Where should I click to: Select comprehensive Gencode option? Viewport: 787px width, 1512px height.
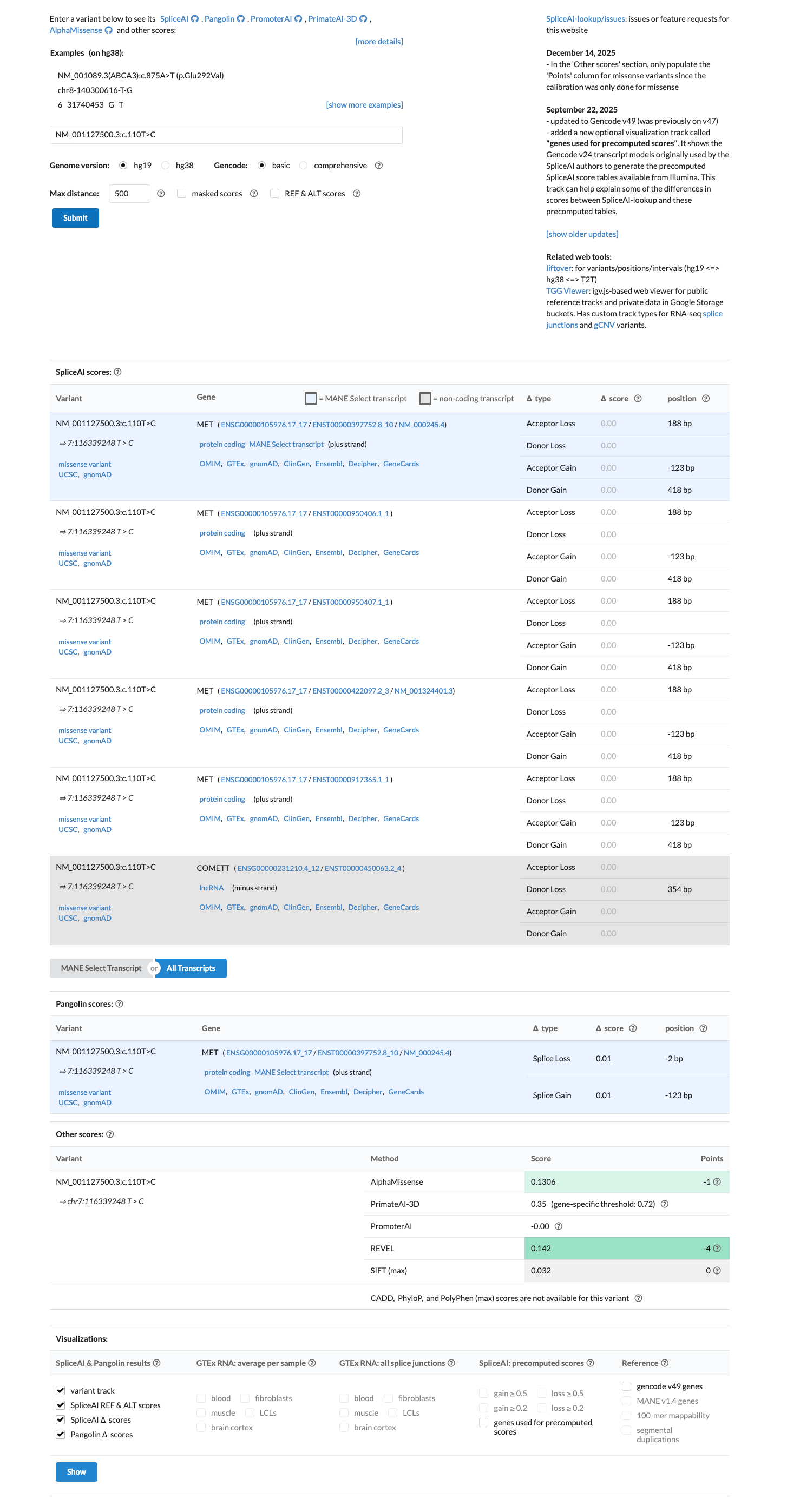pyautogui.click(x=304, y=166)
